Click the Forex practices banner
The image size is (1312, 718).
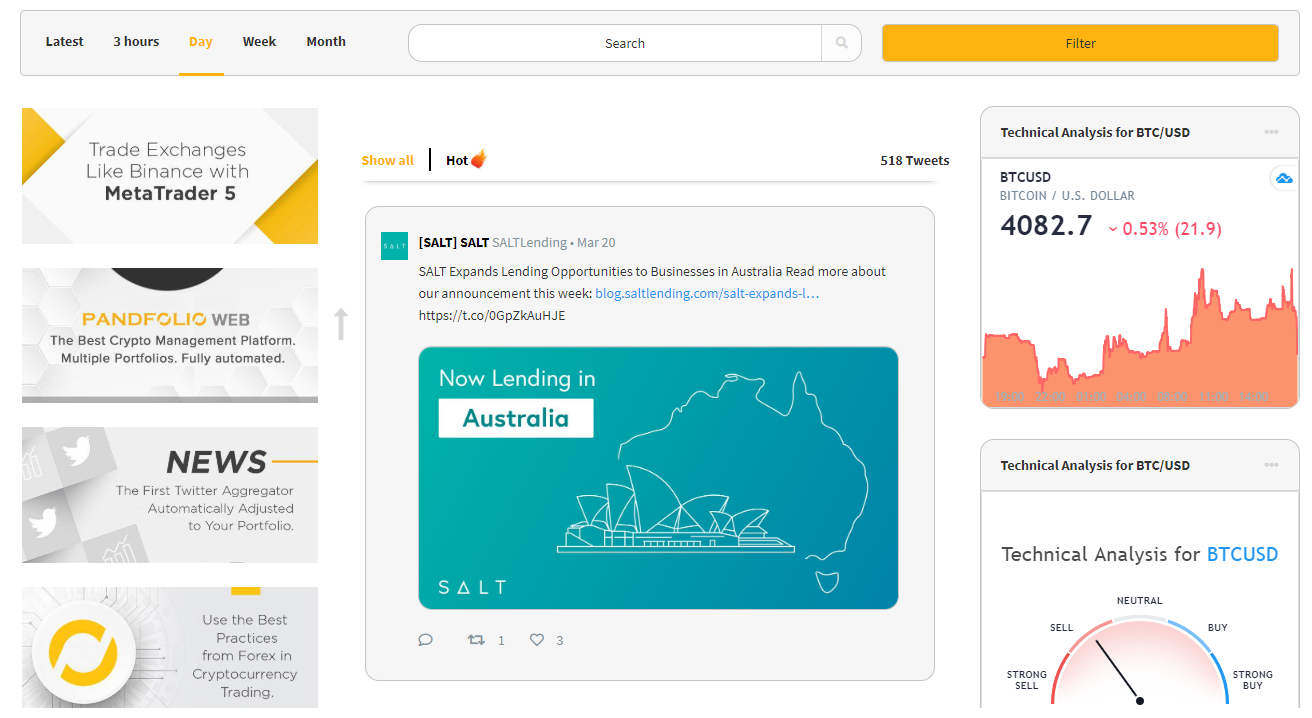170,648
